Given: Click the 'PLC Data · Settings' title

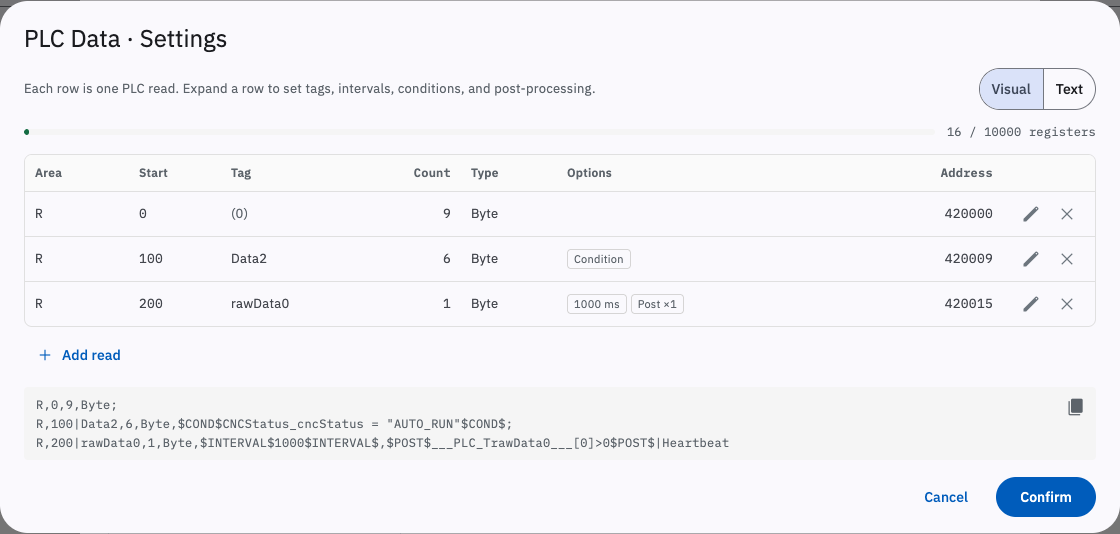Looking at the screenshot, I should point(126,39).
